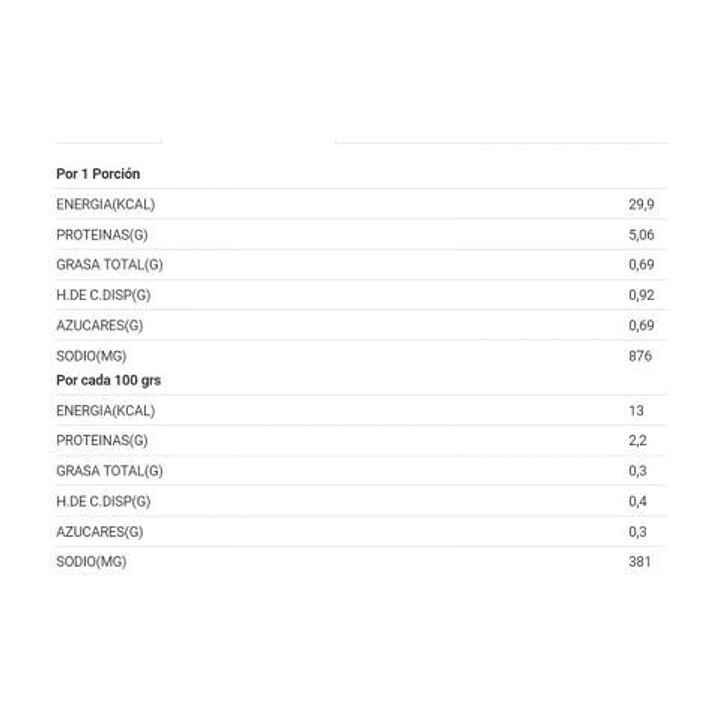The height and width of the screenshot is (719, 719).
Task: Click the 0,4 carbohydrates value
Action: point(637,501)
